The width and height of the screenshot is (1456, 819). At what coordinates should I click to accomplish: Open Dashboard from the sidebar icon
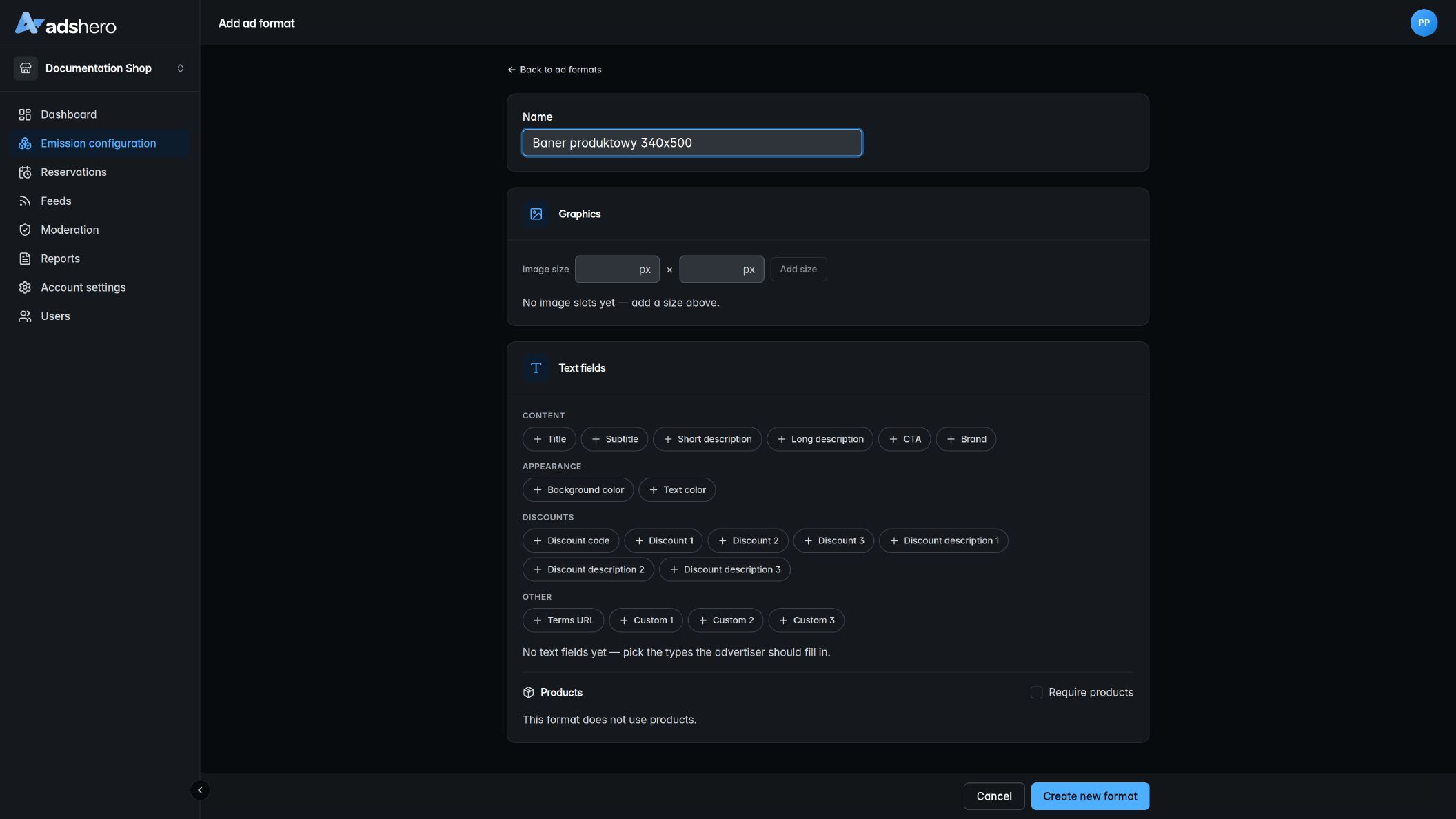tap(25, 114)
